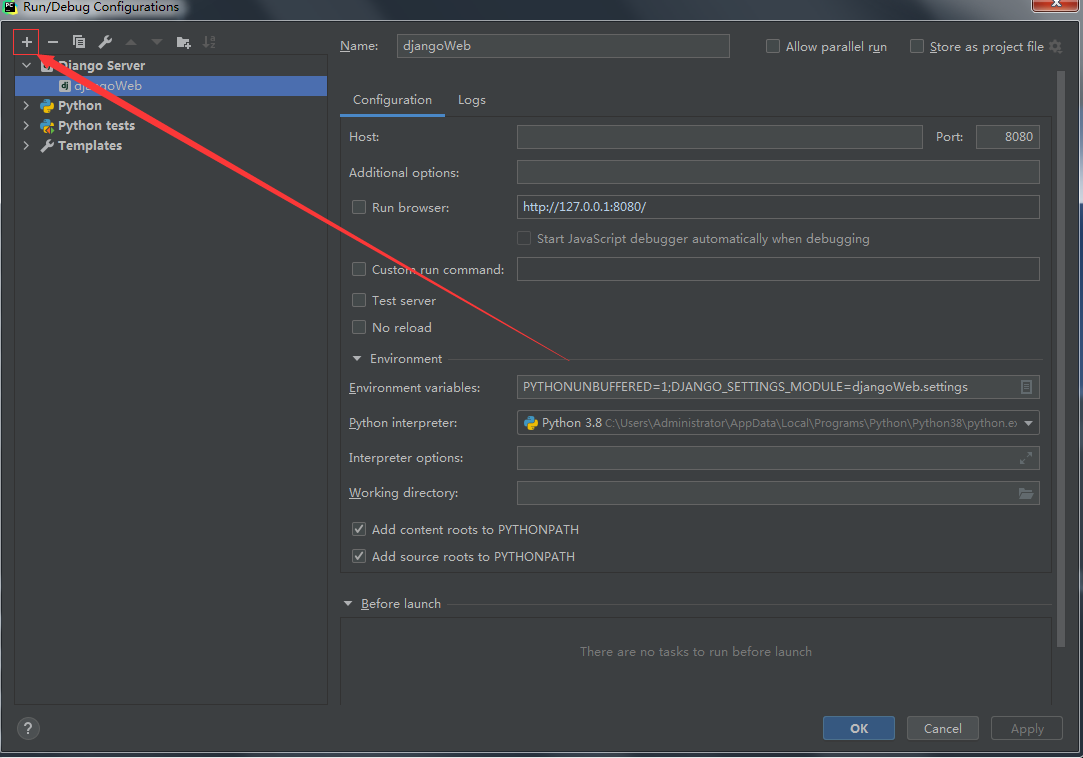Viewport: 1083px width, 758px height.
Task: Open the help question mark button
Action: pyautogui.click(x=28, y=728)
